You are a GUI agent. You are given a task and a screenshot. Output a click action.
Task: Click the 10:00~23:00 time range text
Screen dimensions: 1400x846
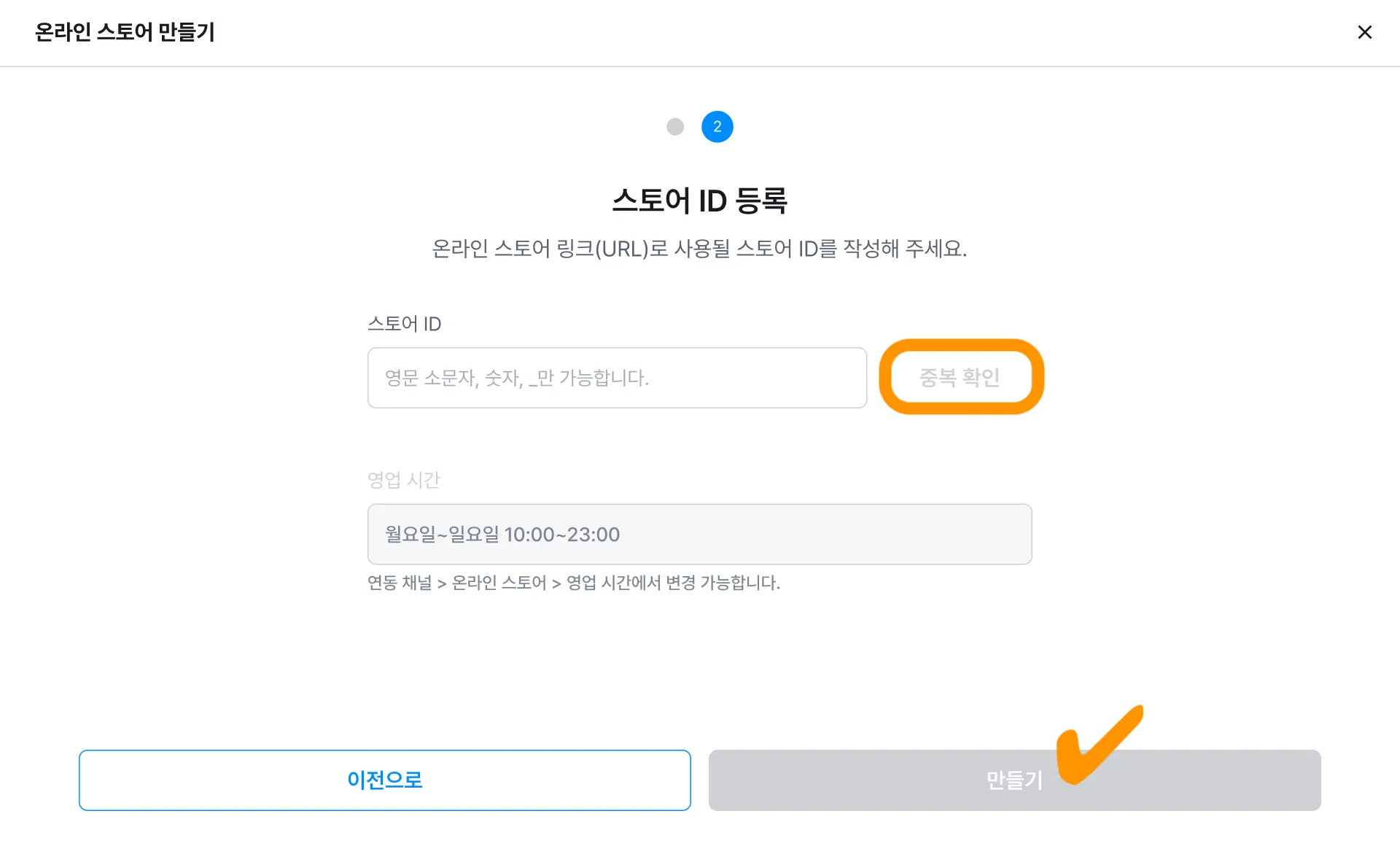562,535
